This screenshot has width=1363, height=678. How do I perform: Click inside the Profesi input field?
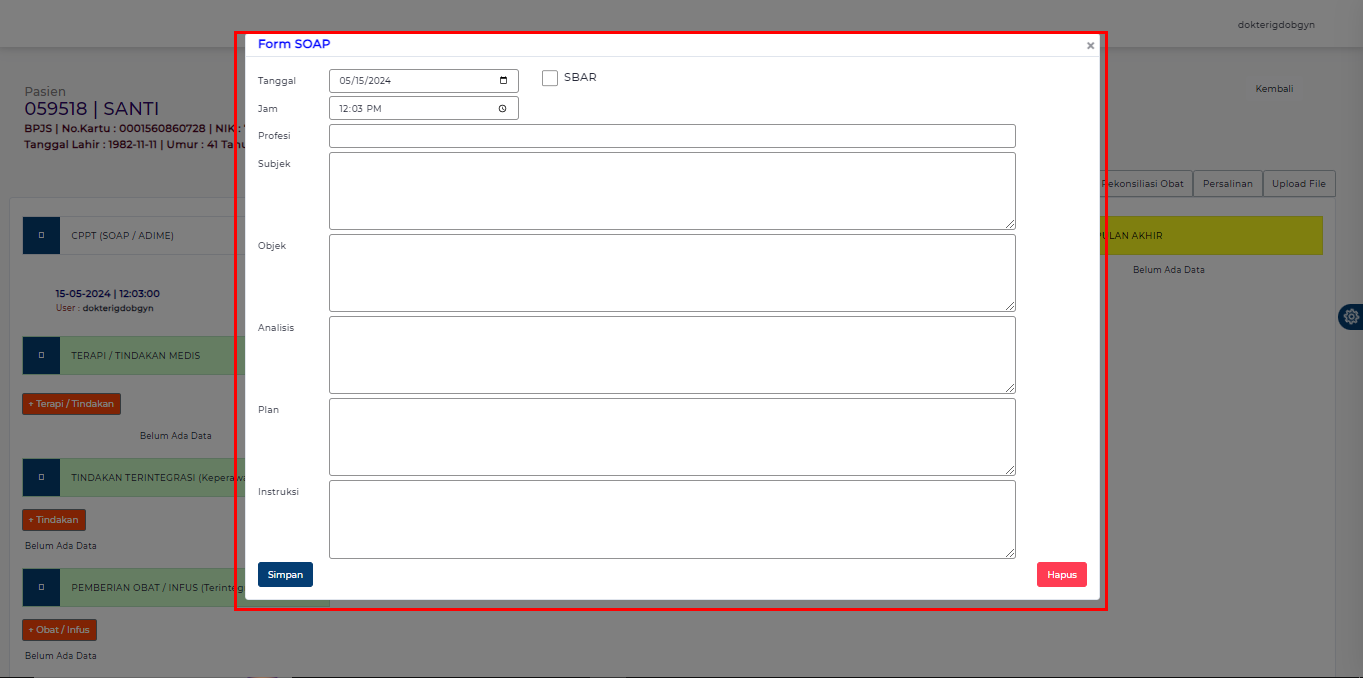(x=672, y=135)
